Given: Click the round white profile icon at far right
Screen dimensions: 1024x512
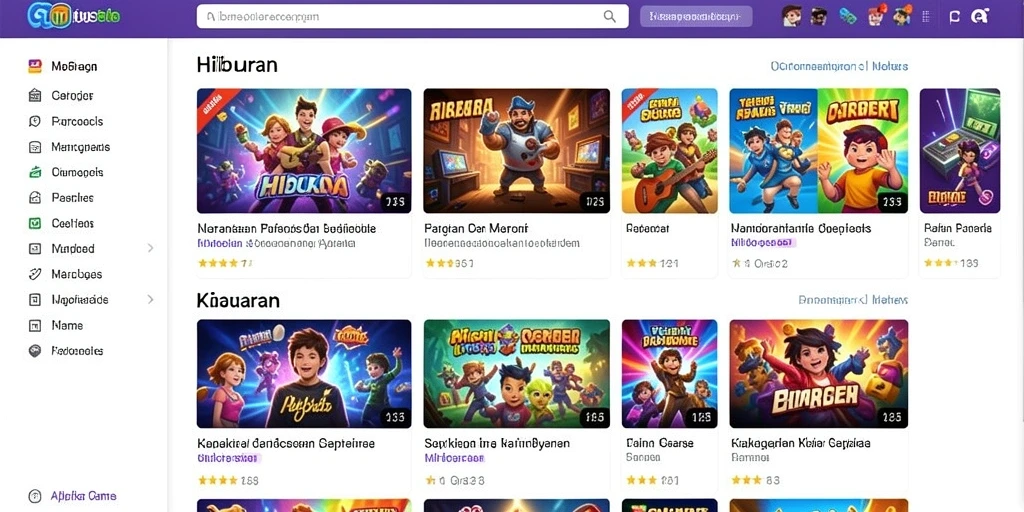Looking at the screenshot, I should coord(979,17).
